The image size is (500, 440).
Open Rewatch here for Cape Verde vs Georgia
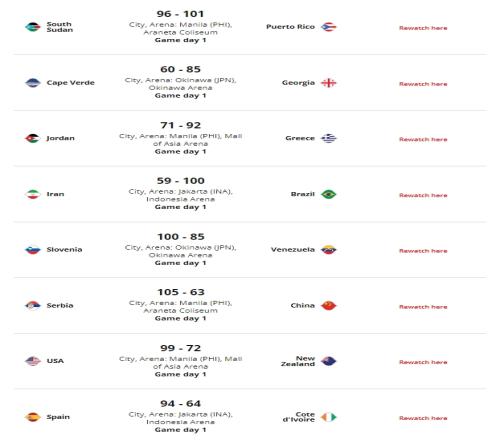point(423,84)
